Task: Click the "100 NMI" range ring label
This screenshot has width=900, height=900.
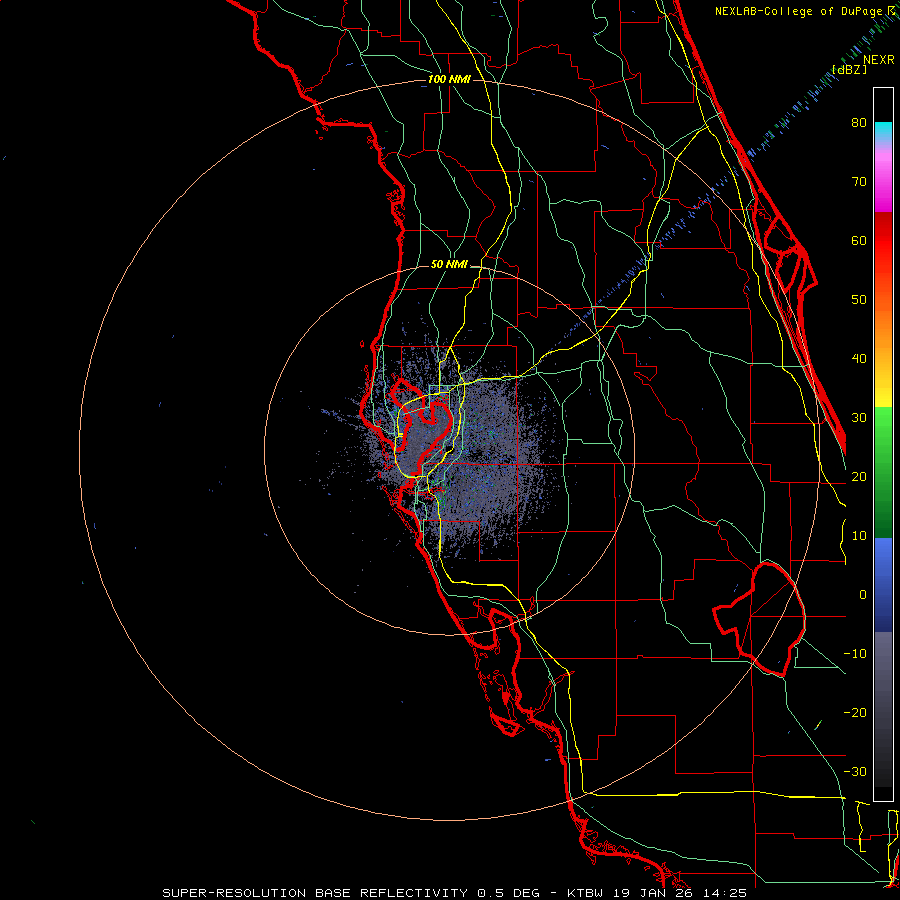Action: (449, 79)
